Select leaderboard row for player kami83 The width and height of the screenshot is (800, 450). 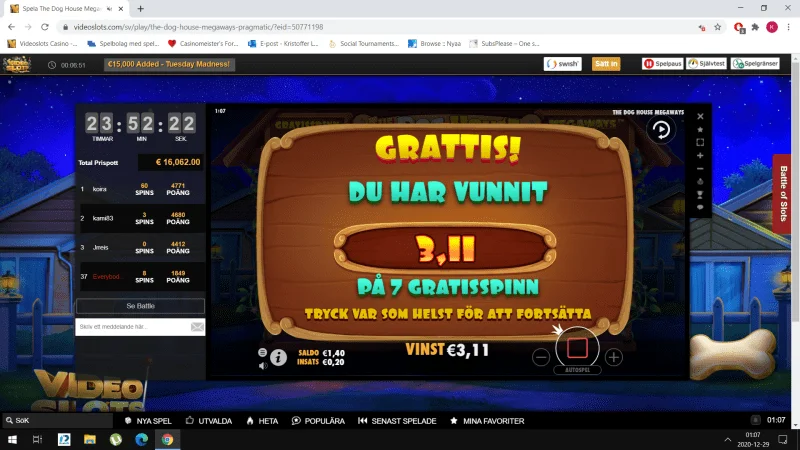140,218
